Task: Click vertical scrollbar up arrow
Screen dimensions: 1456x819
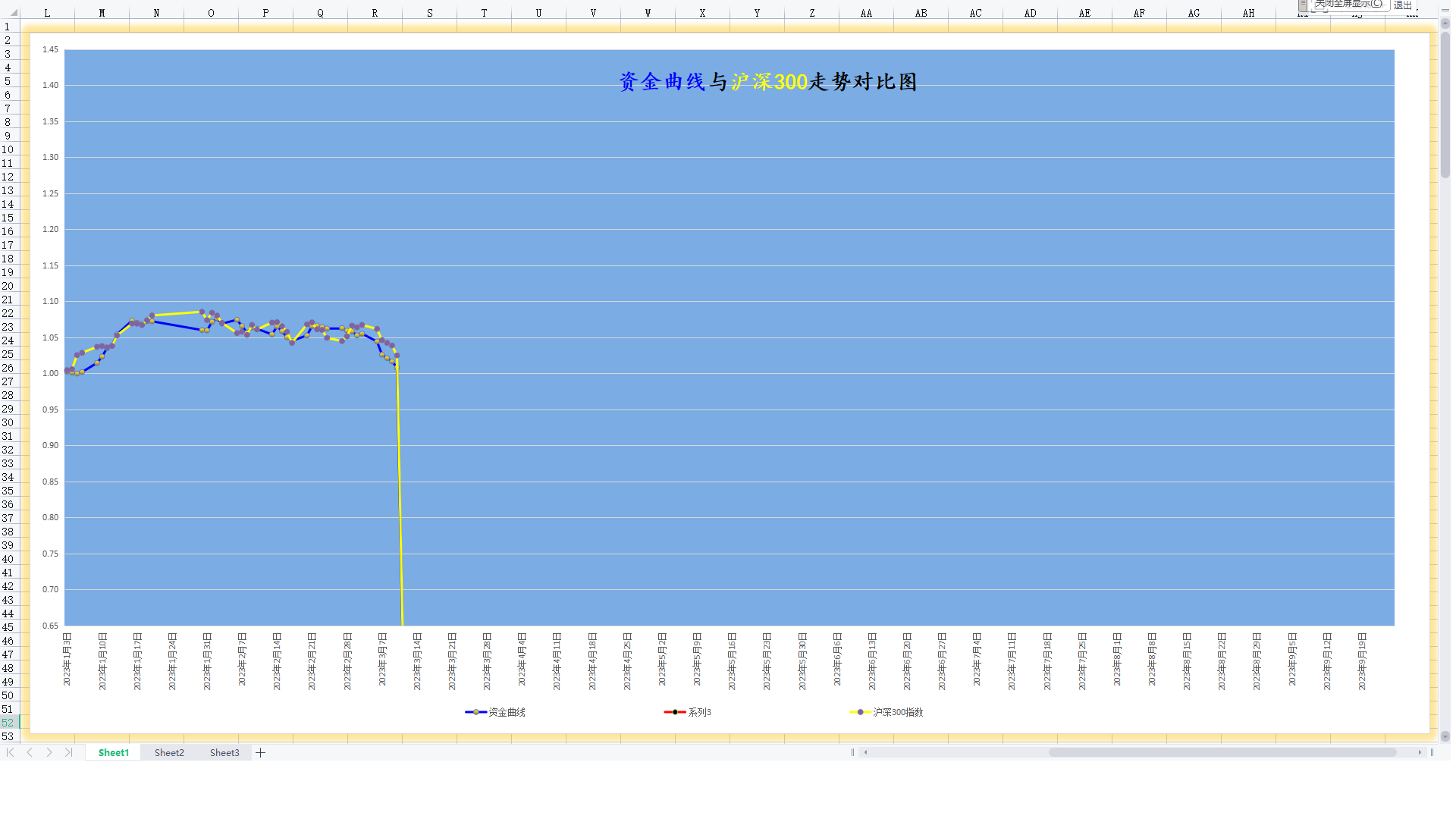Action: [1445, 24]
